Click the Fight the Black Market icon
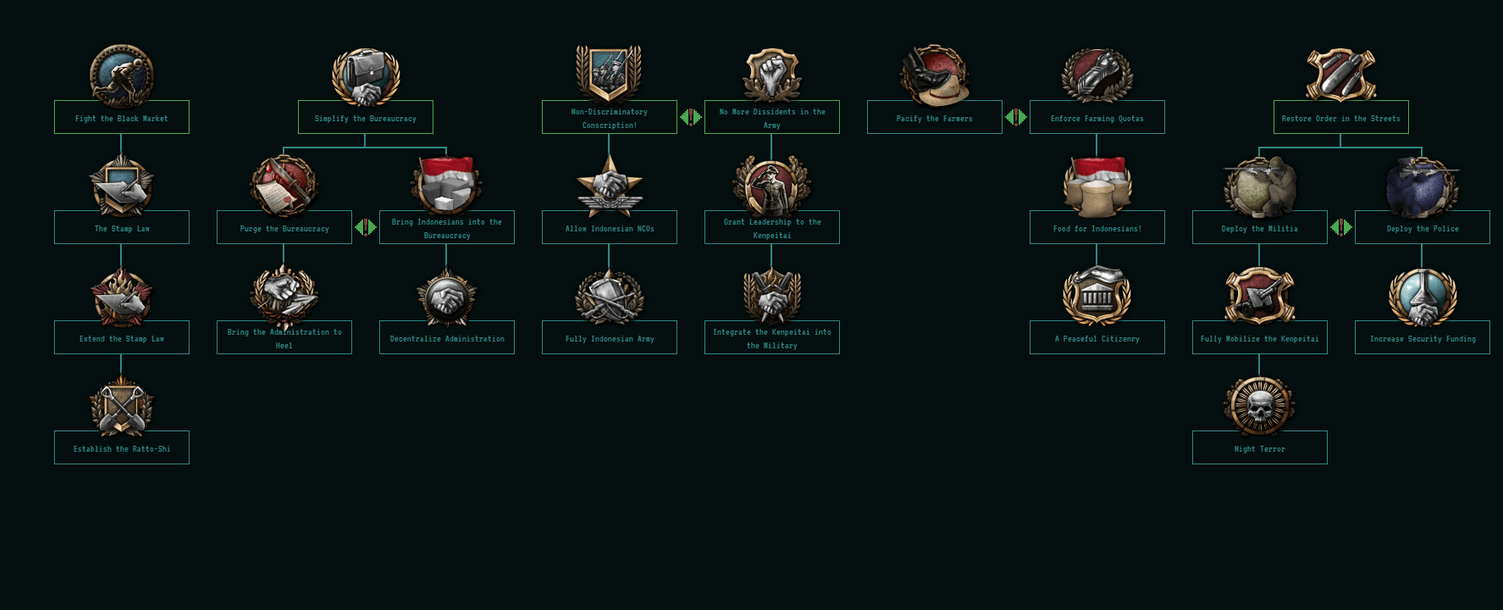The width and height of the screenshot is (1503, 610). (x=121, y=75)
